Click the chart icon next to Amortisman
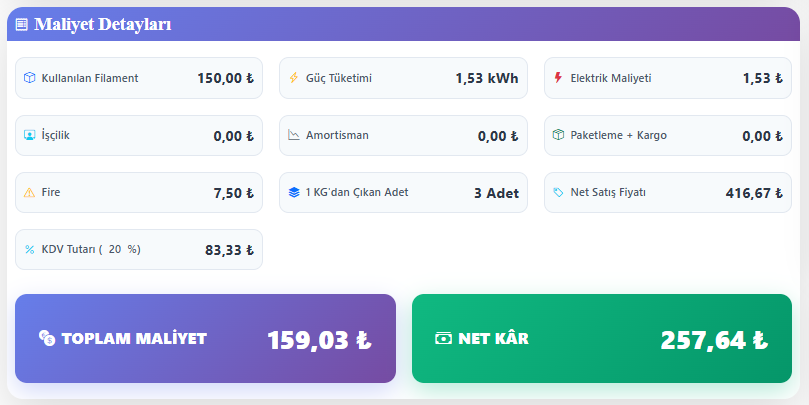The width and height of the screenshot is (809, 405). point(294,135)
